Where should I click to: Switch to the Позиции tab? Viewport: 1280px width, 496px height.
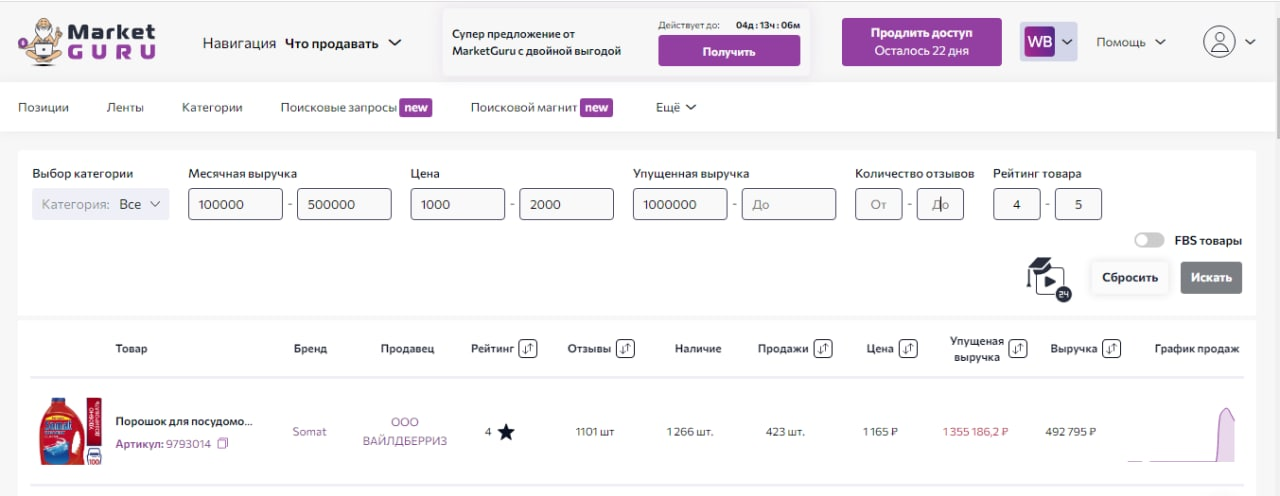pos(43,107)
